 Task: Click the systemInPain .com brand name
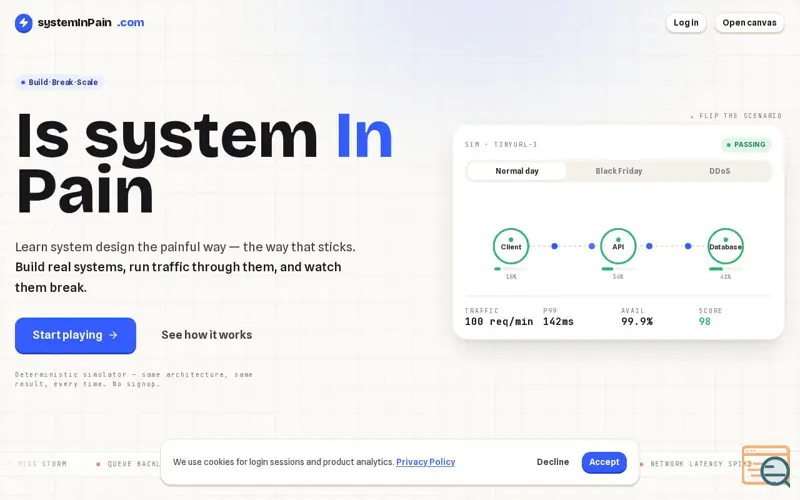(91, 22)
